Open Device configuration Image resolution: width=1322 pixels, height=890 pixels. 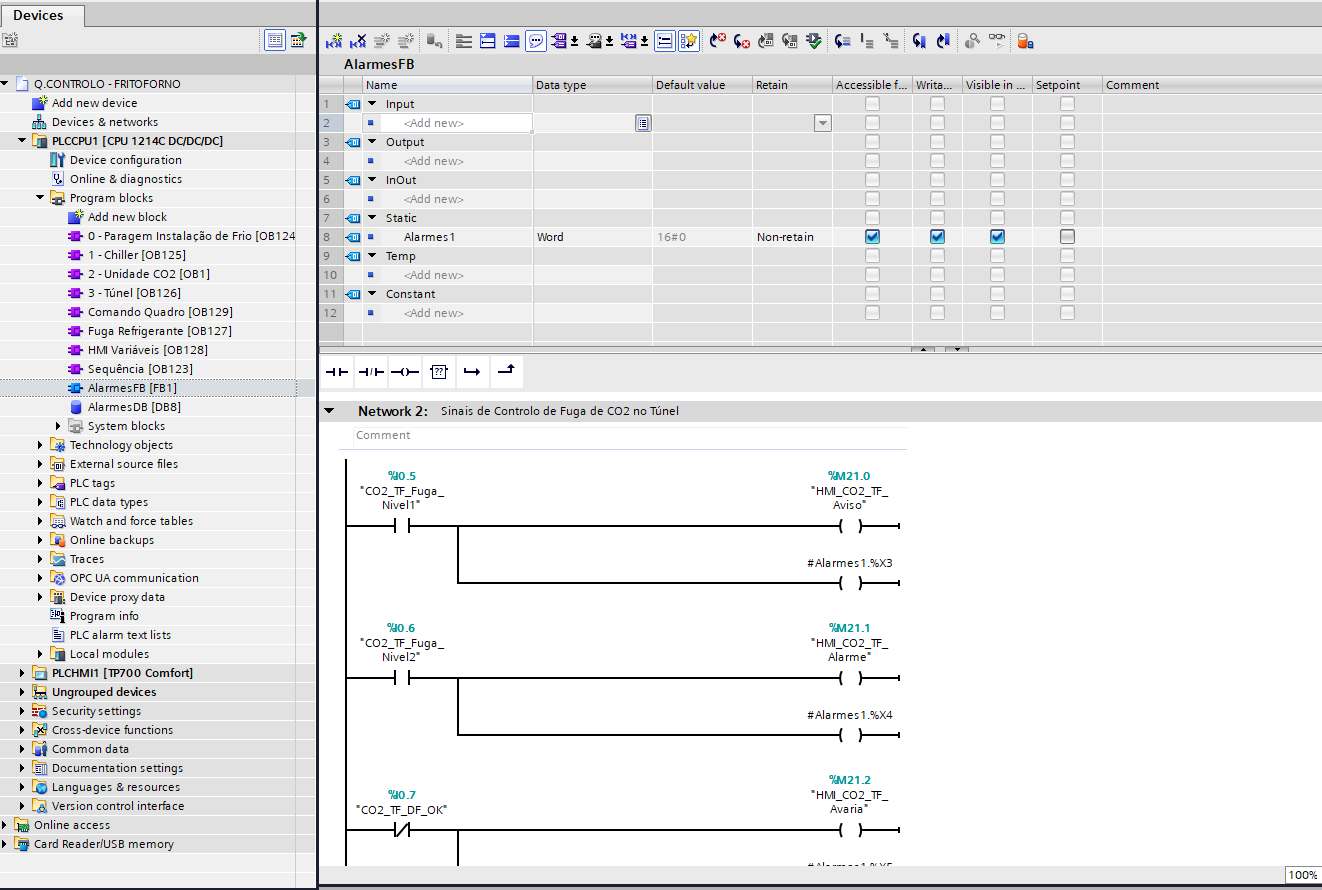pyautogui.click(x=125, y=160)
